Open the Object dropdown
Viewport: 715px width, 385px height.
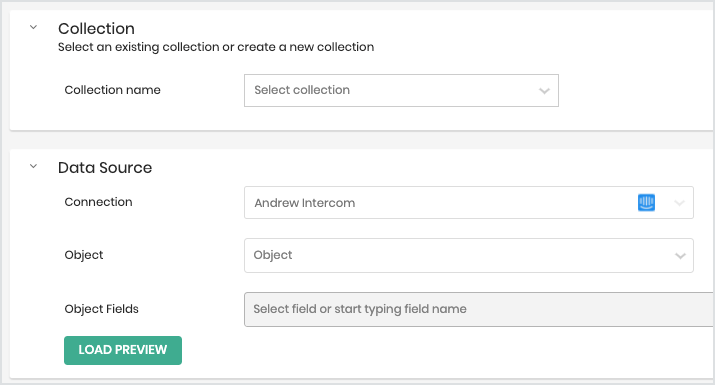[x=469, y=255]
